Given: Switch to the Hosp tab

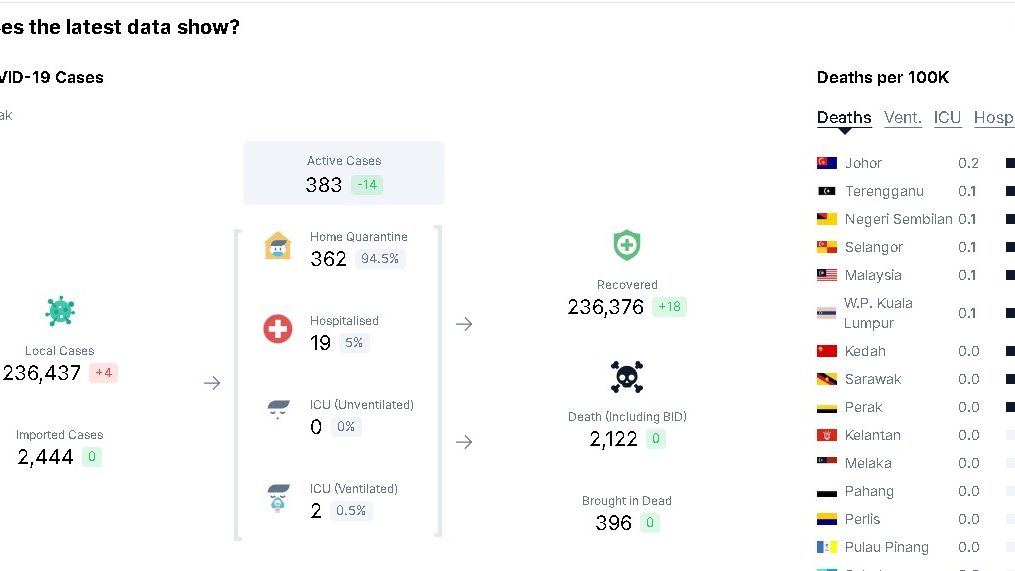Looking at the screenshot, I should 993,118.
